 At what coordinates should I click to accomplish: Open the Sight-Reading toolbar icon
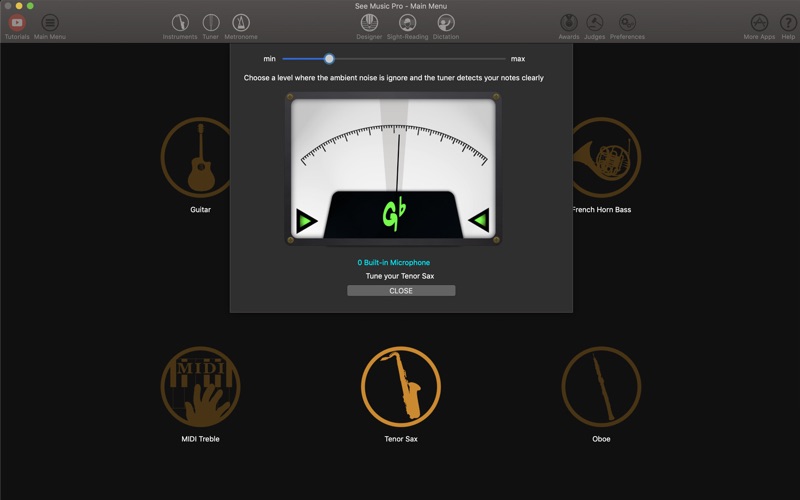tap(407, 23)
